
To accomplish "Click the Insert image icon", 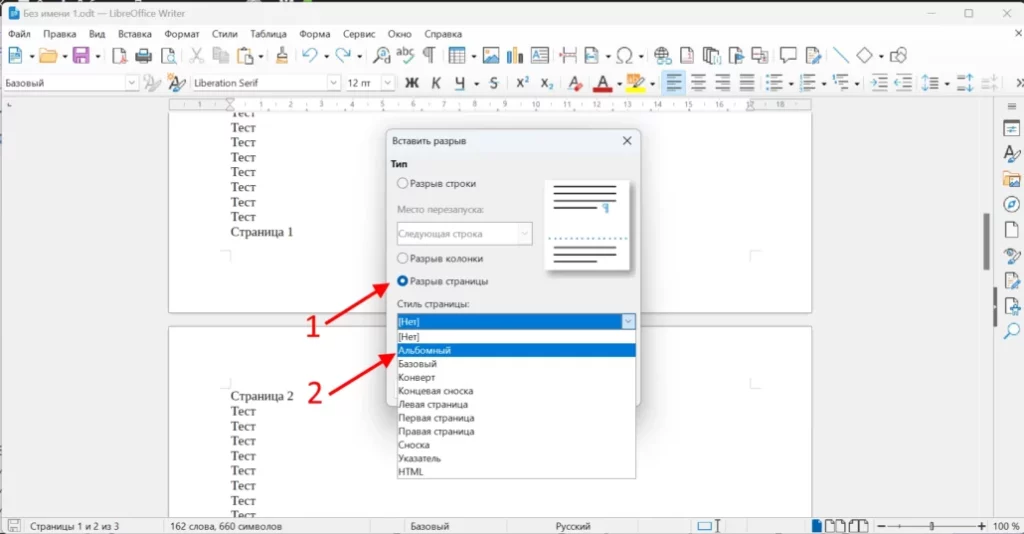I will coord(490,56).
